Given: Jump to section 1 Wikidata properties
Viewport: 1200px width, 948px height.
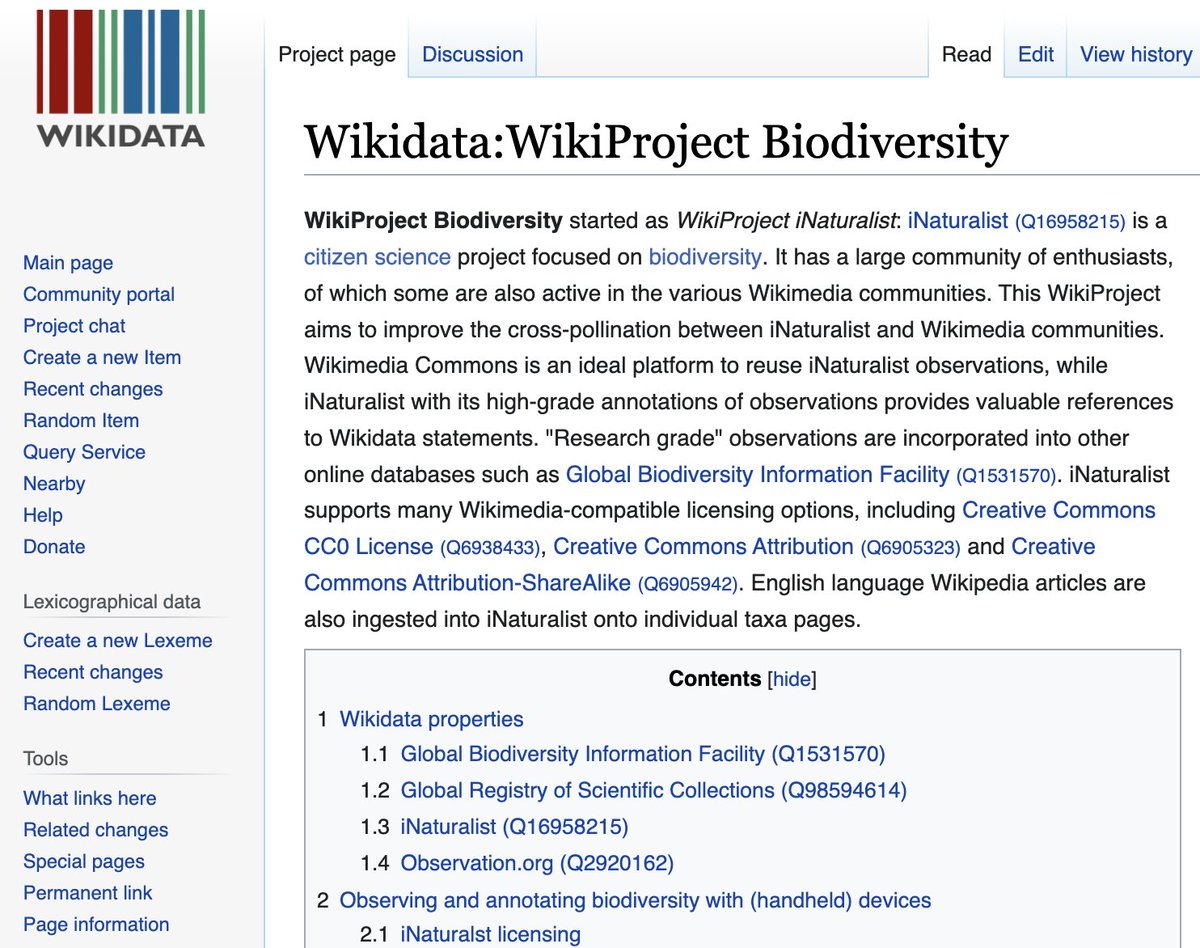Looking at the screenshot, I should pos(431,719).
